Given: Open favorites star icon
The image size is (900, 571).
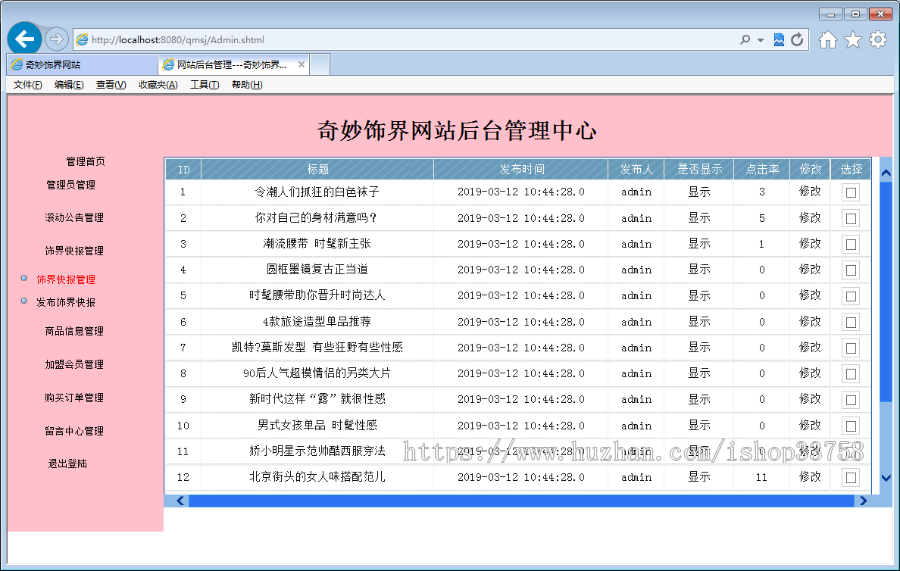Looking at the screenshot, I should (x=853, y=40).
